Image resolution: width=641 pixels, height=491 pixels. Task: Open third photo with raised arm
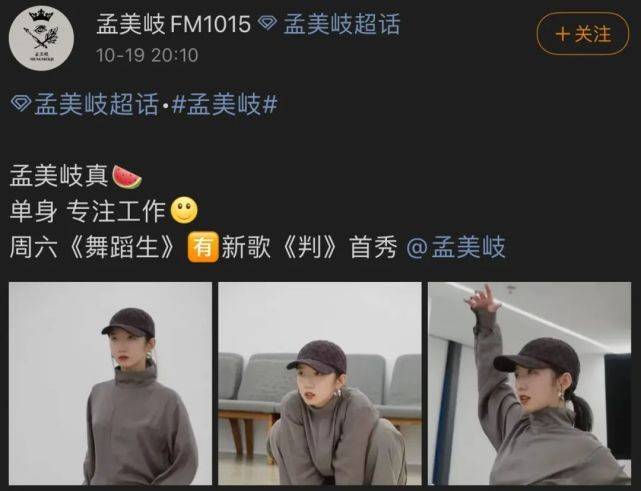[x=529, y=383]
